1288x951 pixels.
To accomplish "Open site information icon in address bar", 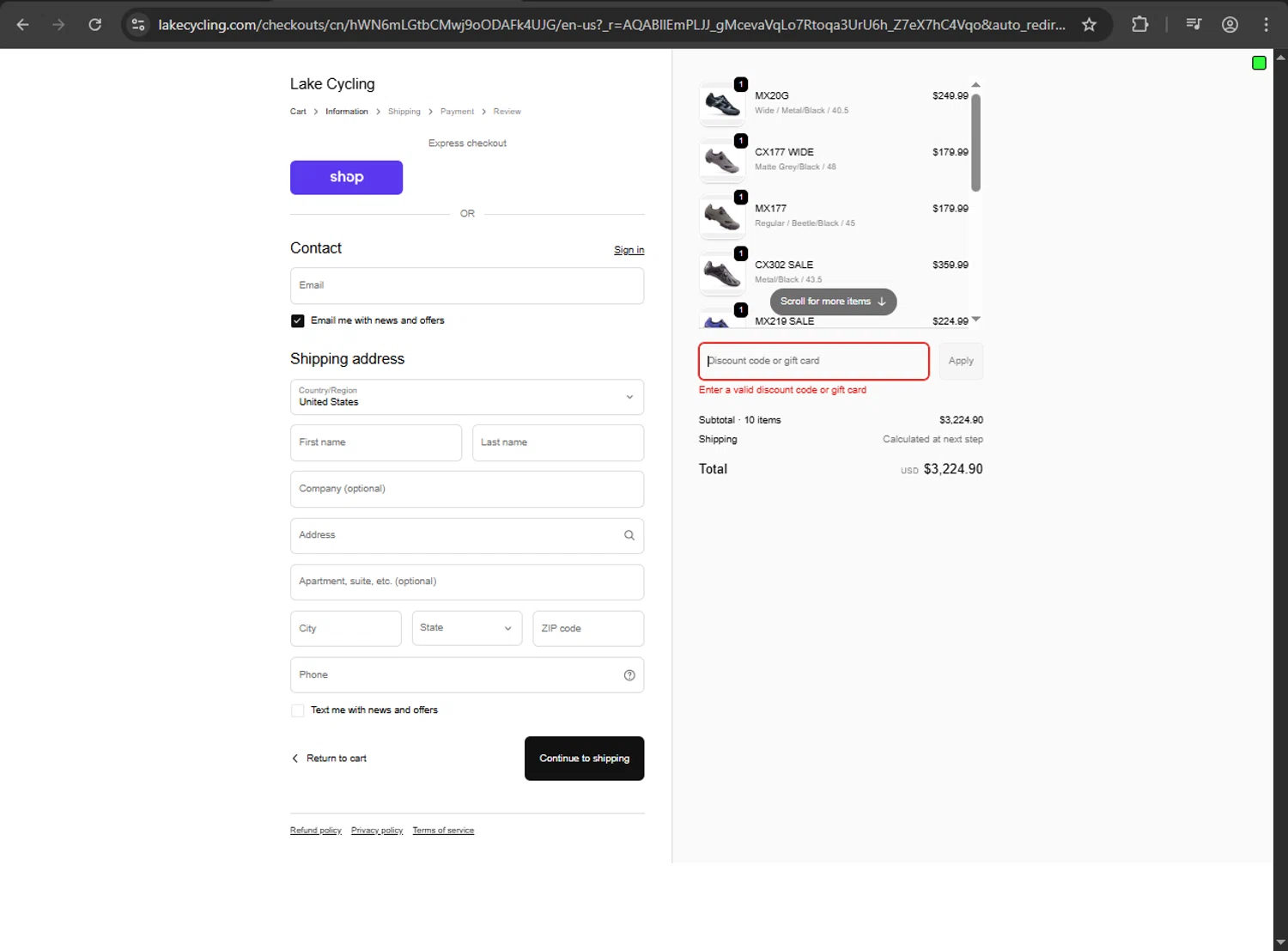I will [x=138, y=25].
